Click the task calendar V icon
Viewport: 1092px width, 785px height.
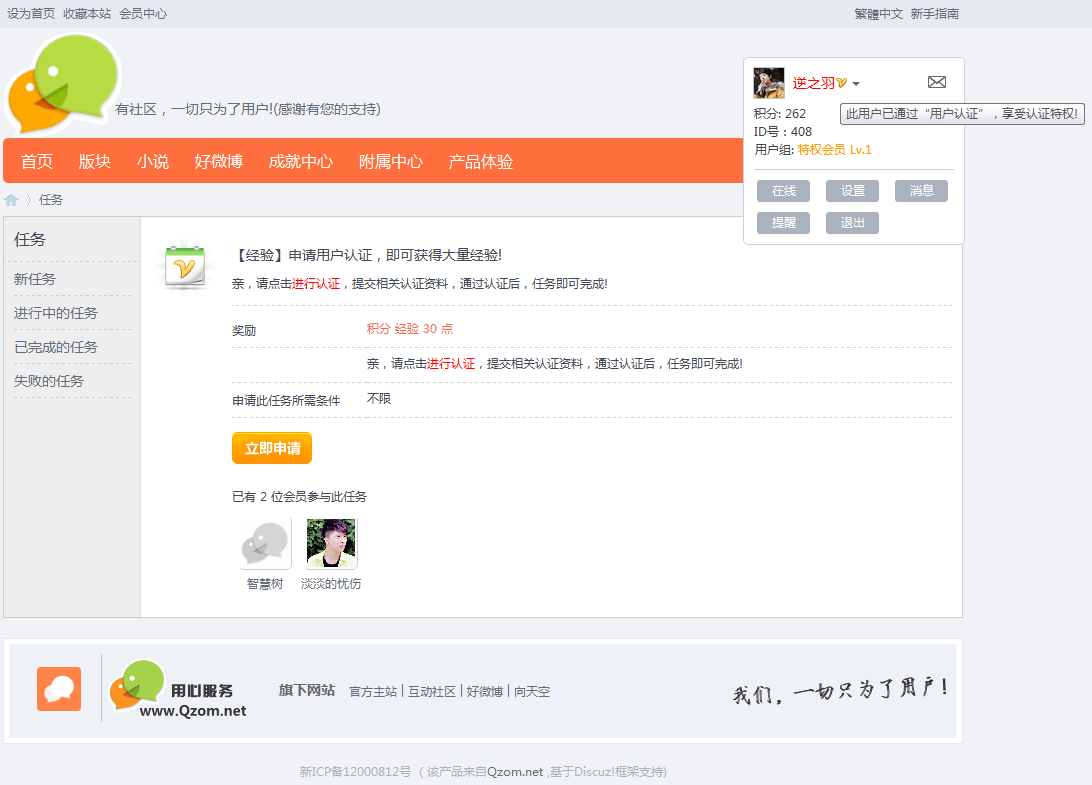click(185, 267)
